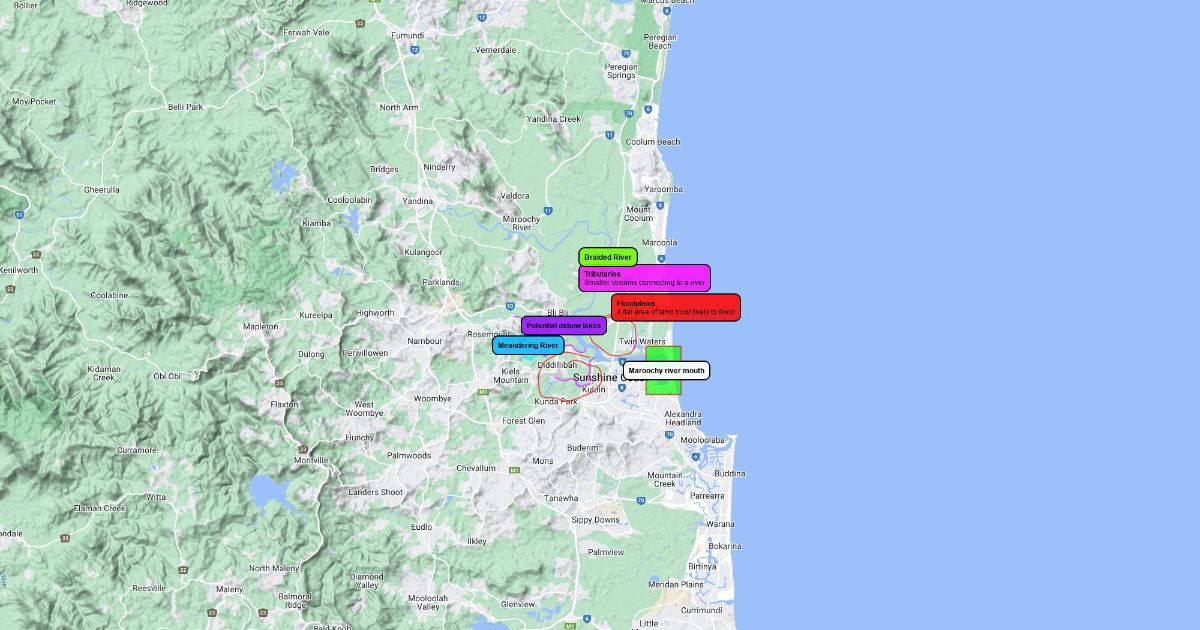Click the Sunshine Coast city label
Image resolution: width=1200 pixels, height=630 pixels.
point(609,377)
